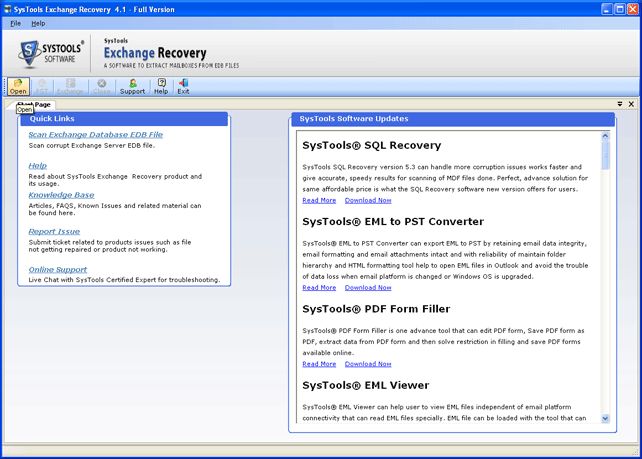Image resolution: width=642 pixels, height=459 pixels.
Task: Click Download Now under SQL Recovery
Action: point(368,200)
